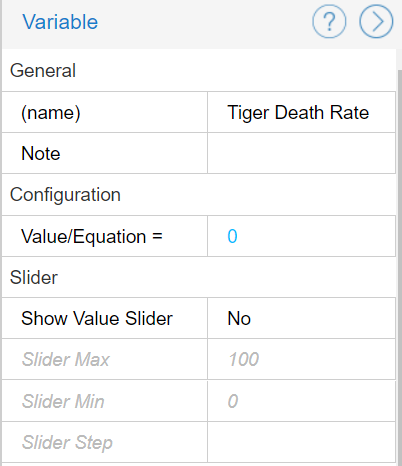Select the Slider Min value 0
This screenshot has width=402, height=466.
pos(301,401)
